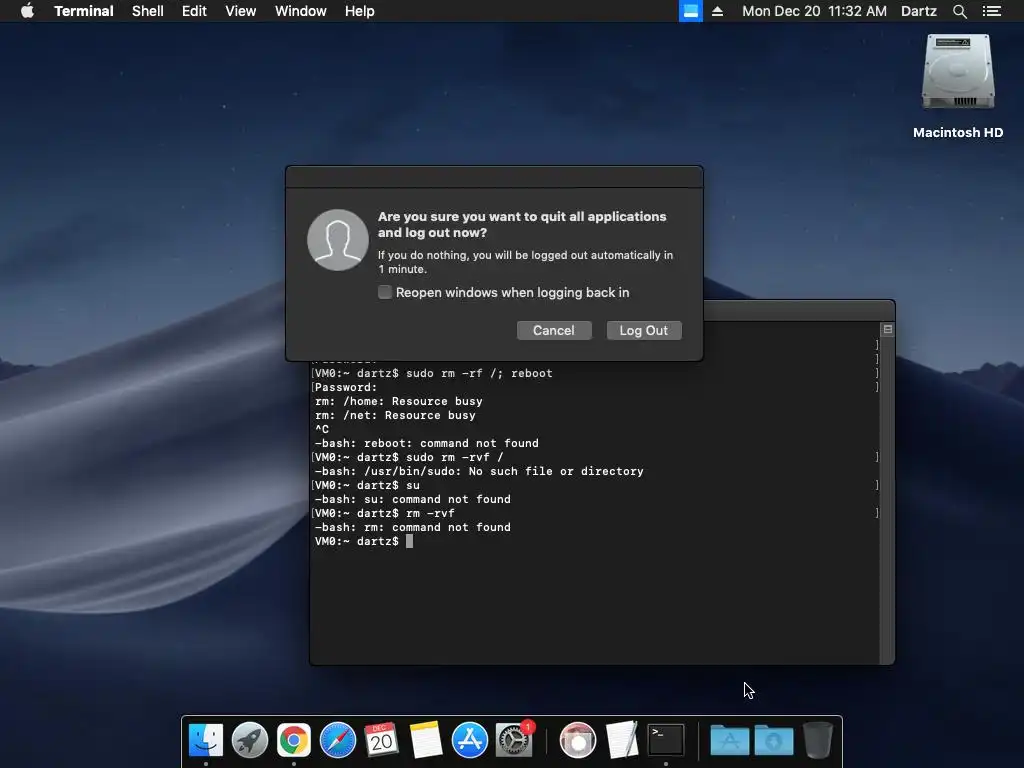Click the Log Out button
The image size is (1024, 768).
click(x=644, y=330)
